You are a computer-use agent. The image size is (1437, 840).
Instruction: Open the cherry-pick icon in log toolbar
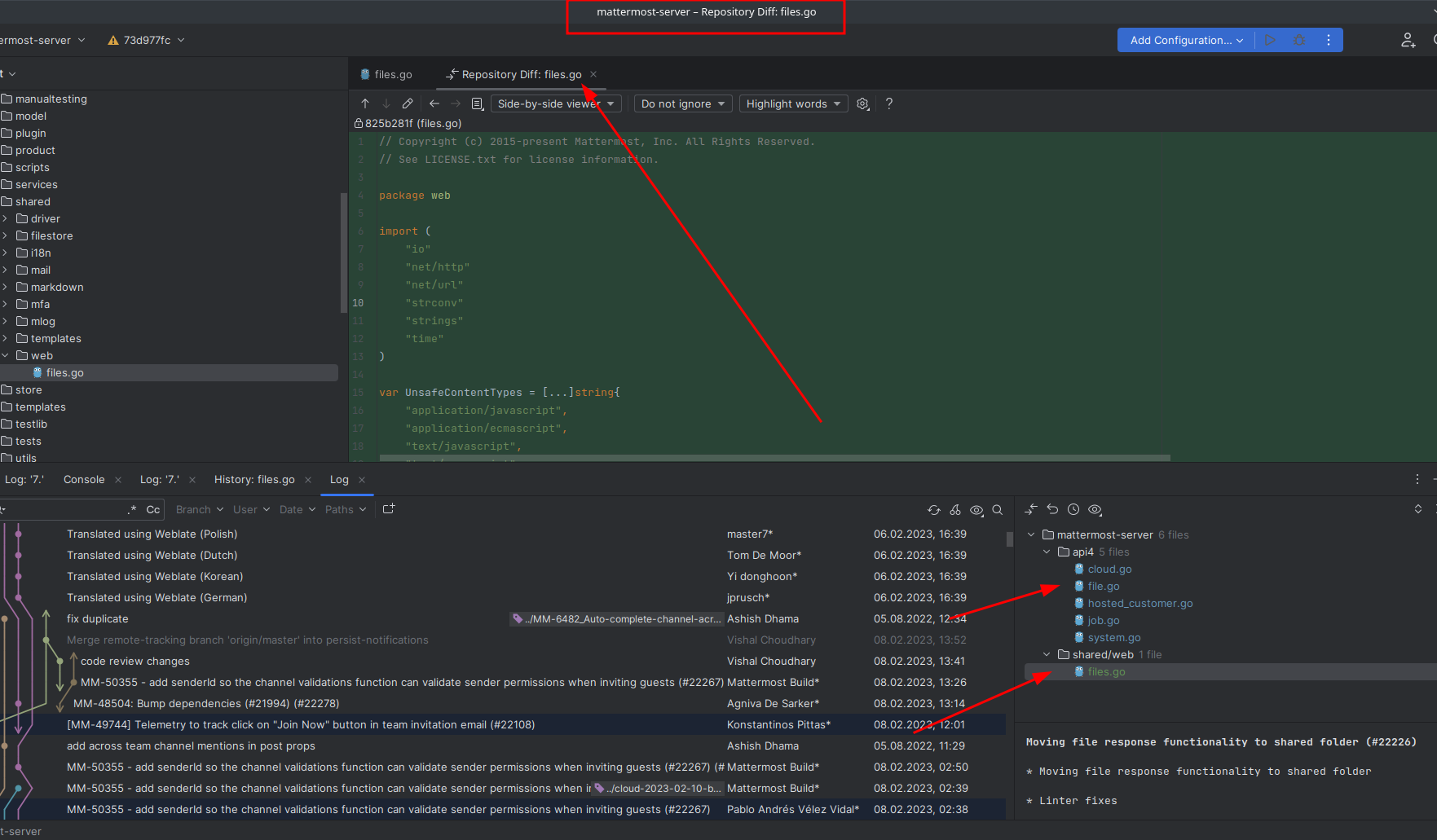[955, 509]
